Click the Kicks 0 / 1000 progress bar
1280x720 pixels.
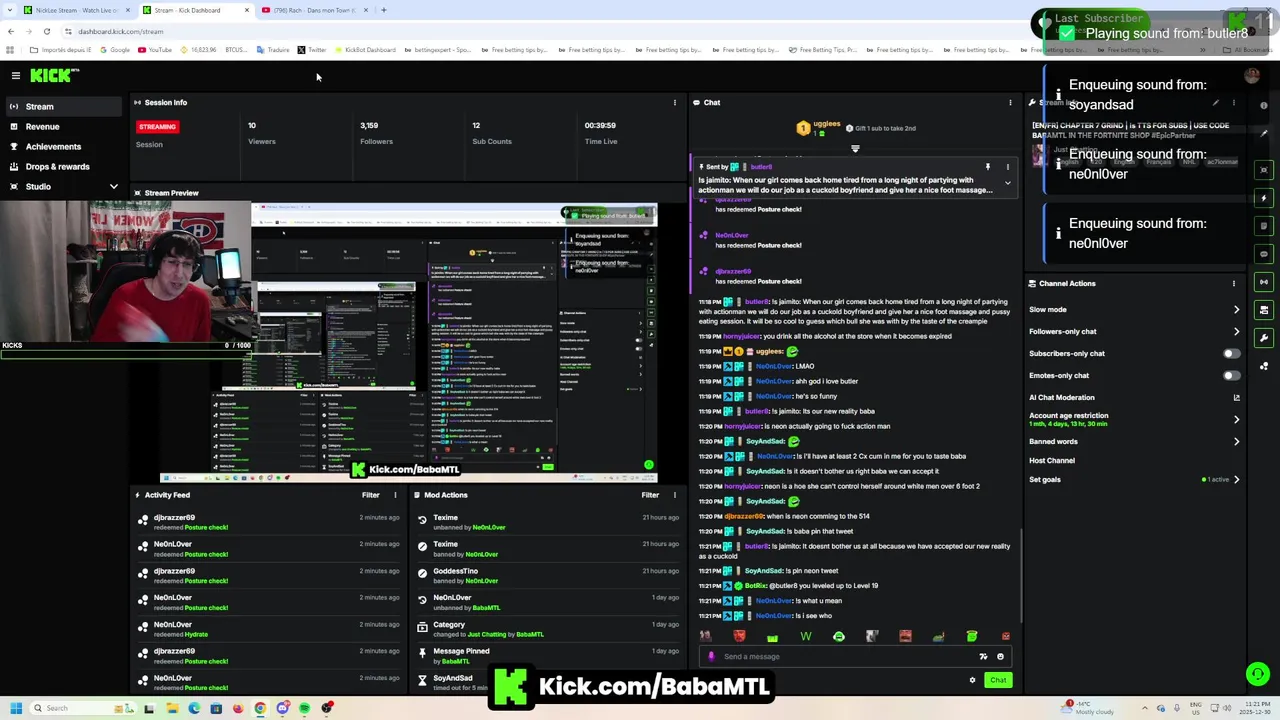click(125, 352)
